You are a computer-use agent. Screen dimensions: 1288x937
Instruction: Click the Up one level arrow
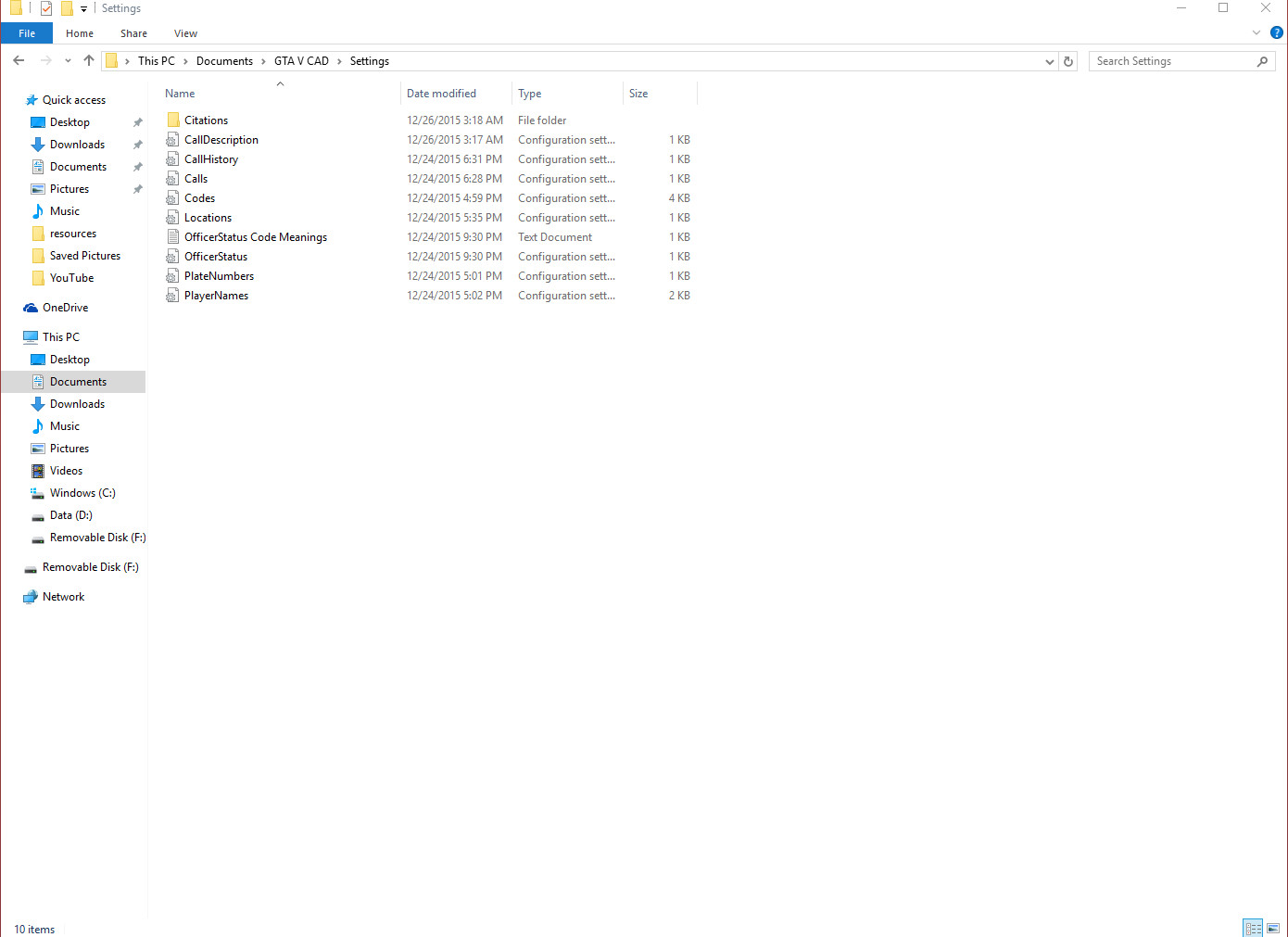[89, 61]
